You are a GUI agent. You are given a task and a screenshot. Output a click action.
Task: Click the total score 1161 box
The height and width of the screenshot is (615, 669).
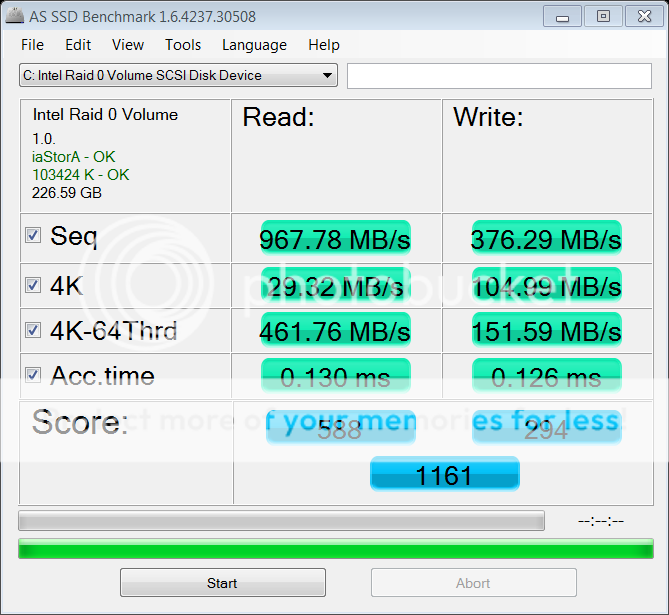(444, 474)
